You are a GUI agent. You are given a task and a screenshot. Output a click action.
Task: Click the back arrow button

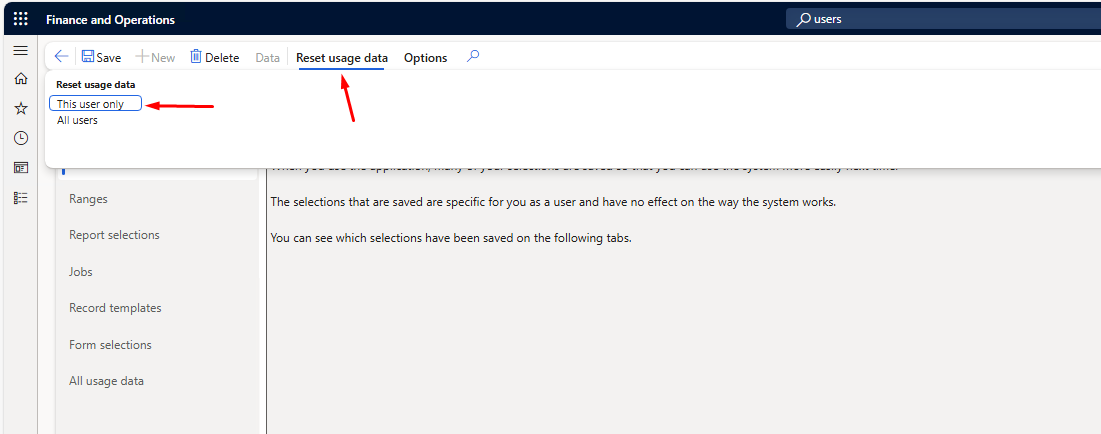point(61,57)
